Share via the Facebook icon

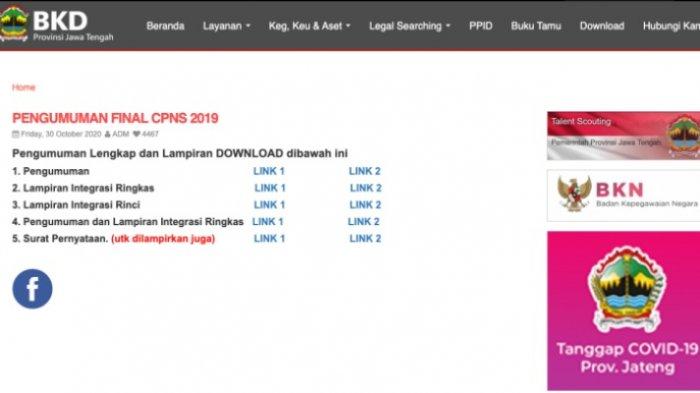(32, 289)
